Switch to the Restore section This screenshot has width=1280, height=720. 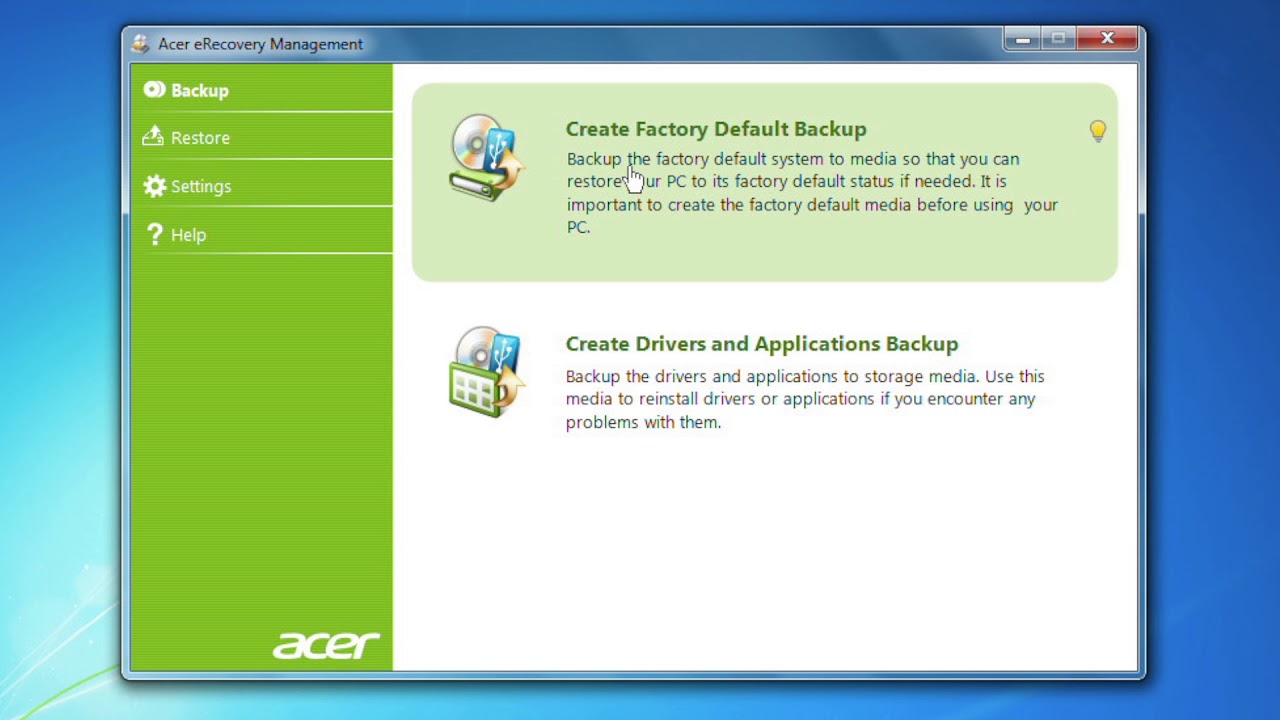[x=261, y=137]
